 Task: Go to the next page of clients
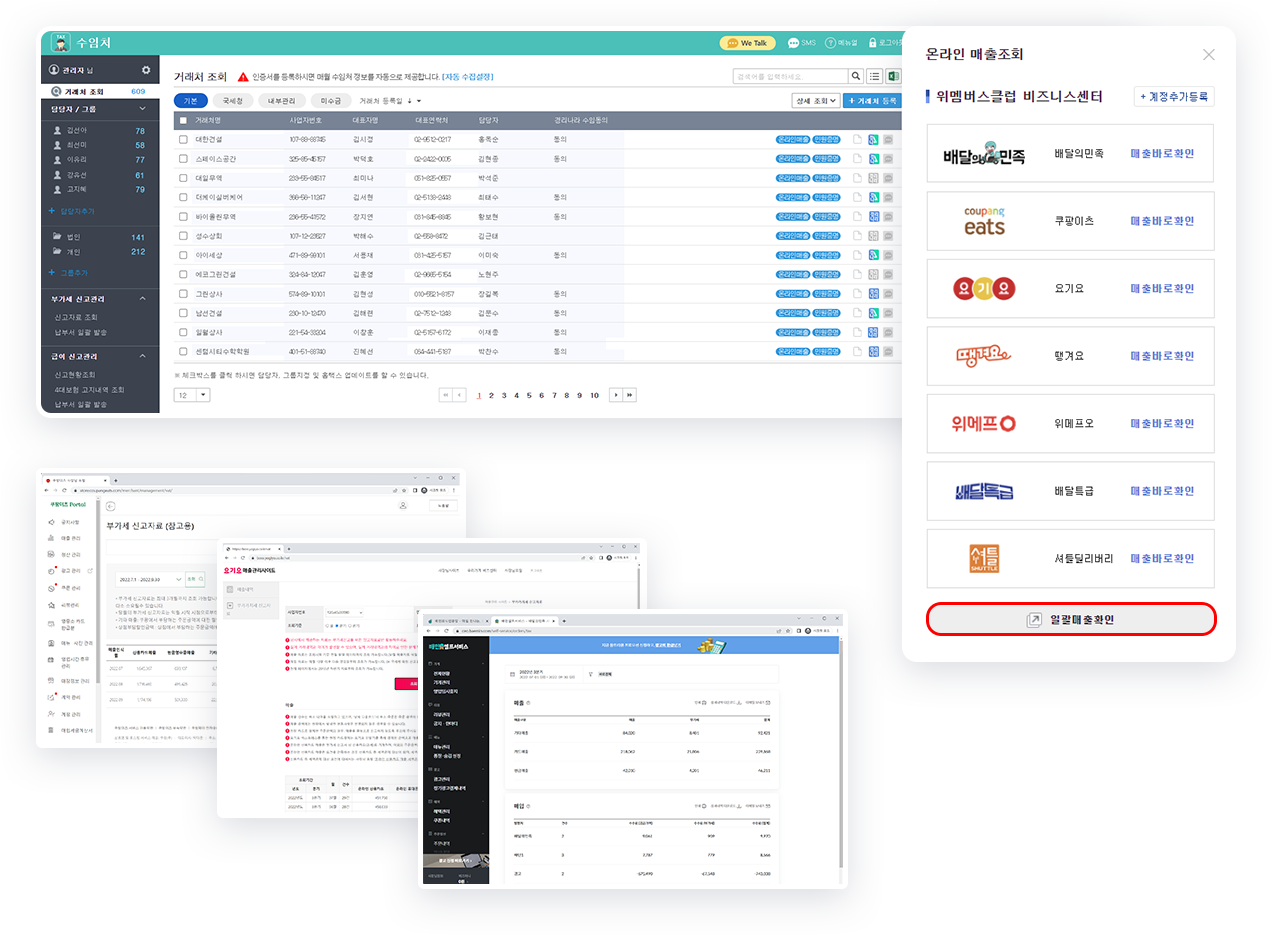coord(616,395)
